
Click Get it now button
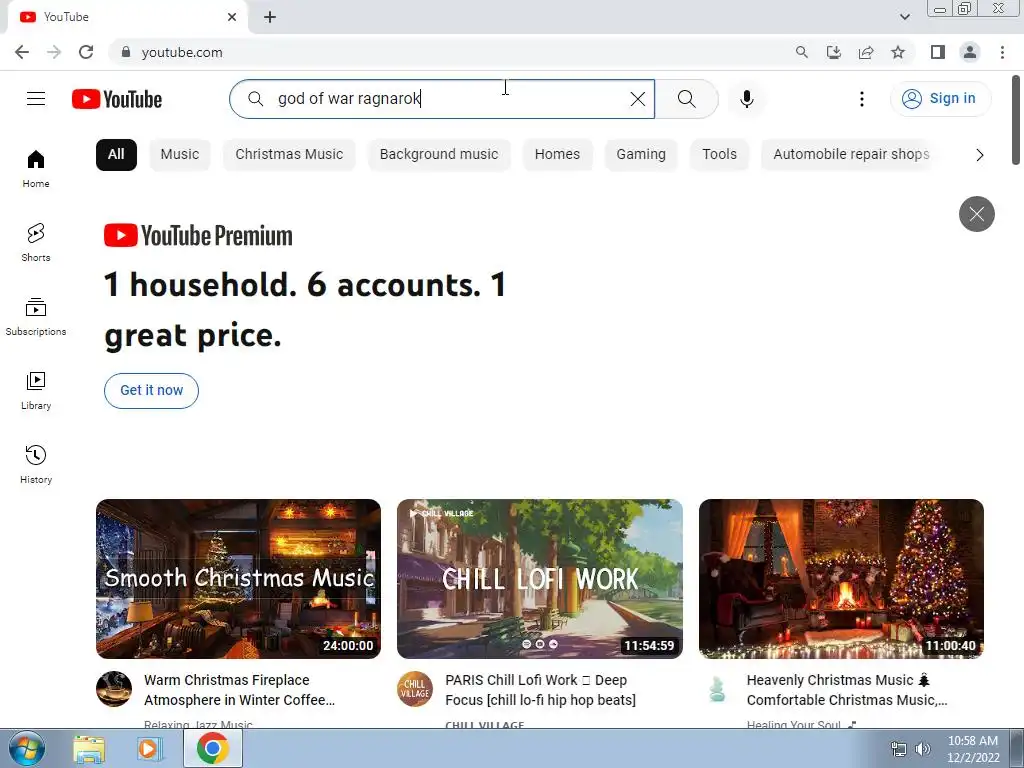click(x=152, y=391)
